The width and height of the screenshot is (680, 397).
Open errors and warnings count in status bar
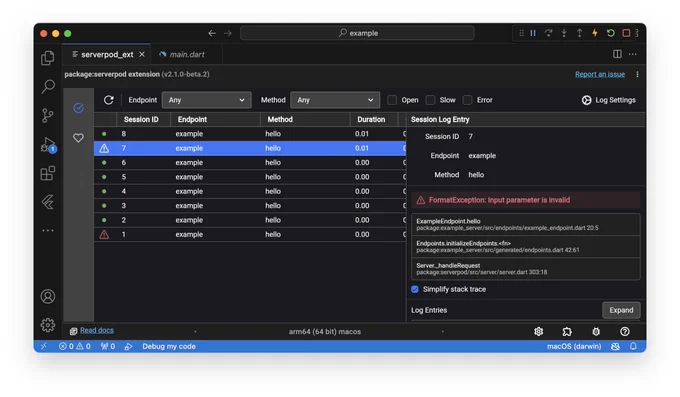point(75,346)
